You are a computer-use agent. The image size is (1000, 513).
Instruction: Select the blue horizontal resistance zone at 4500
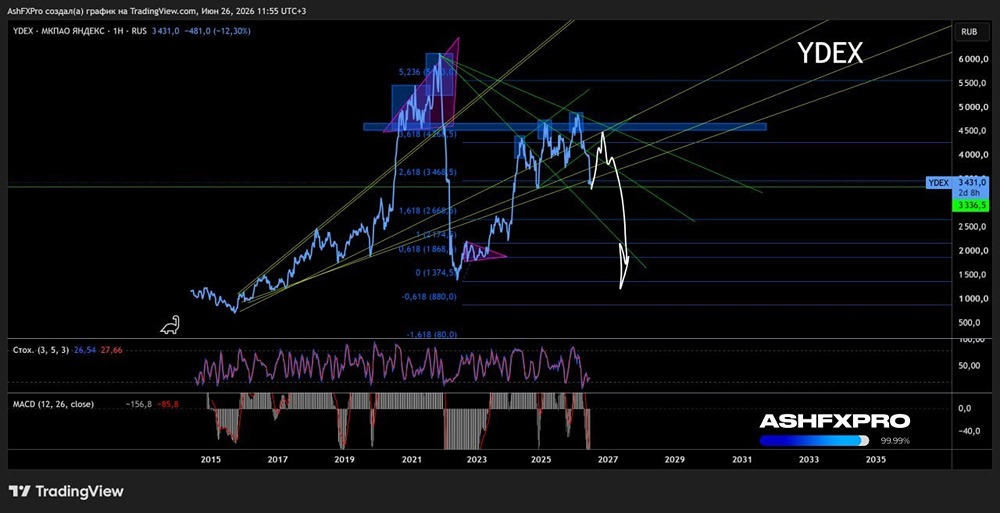(x=564, y=127)
